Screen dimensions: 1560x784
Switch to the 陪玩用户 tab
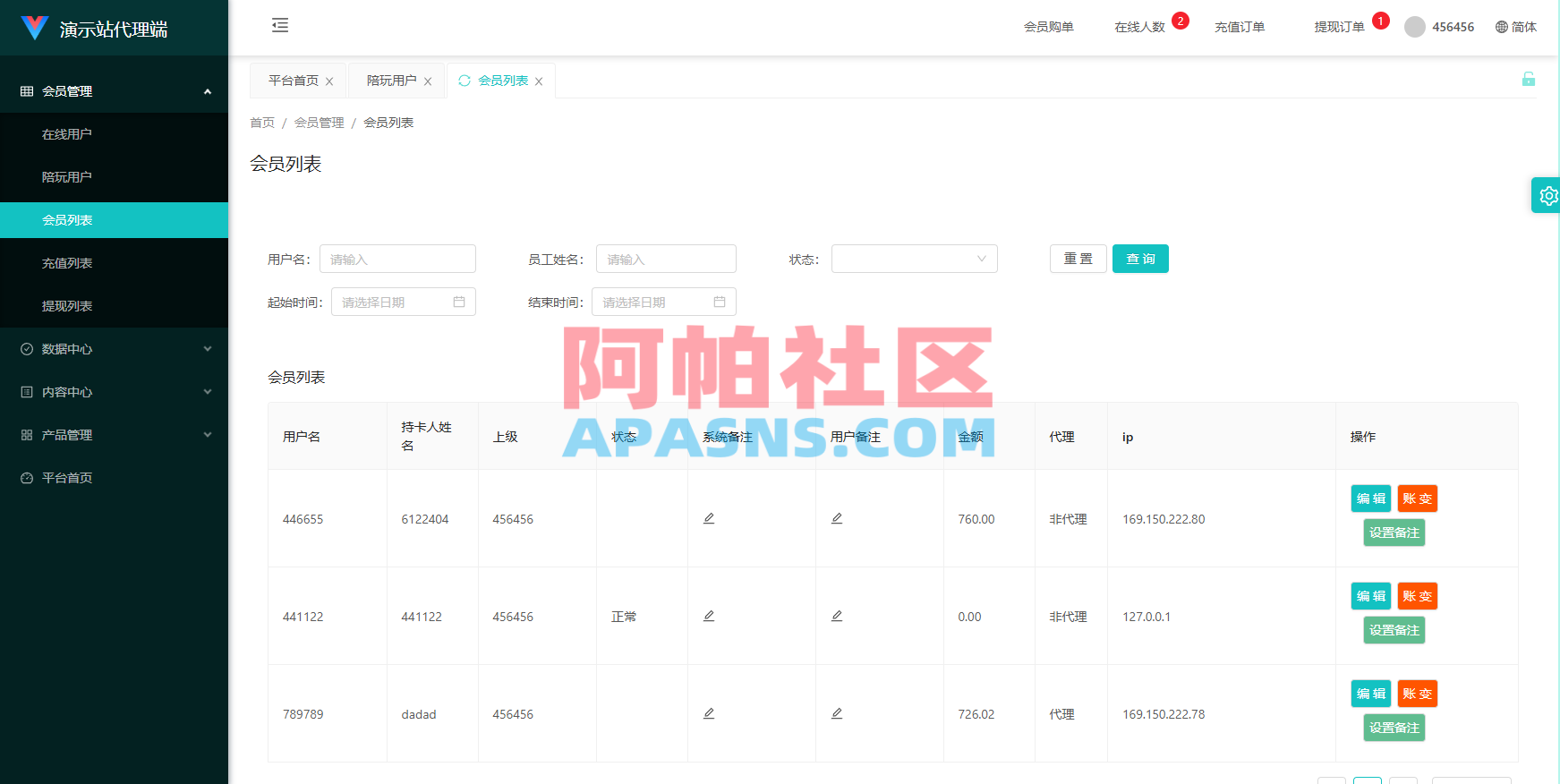(392, 81)
